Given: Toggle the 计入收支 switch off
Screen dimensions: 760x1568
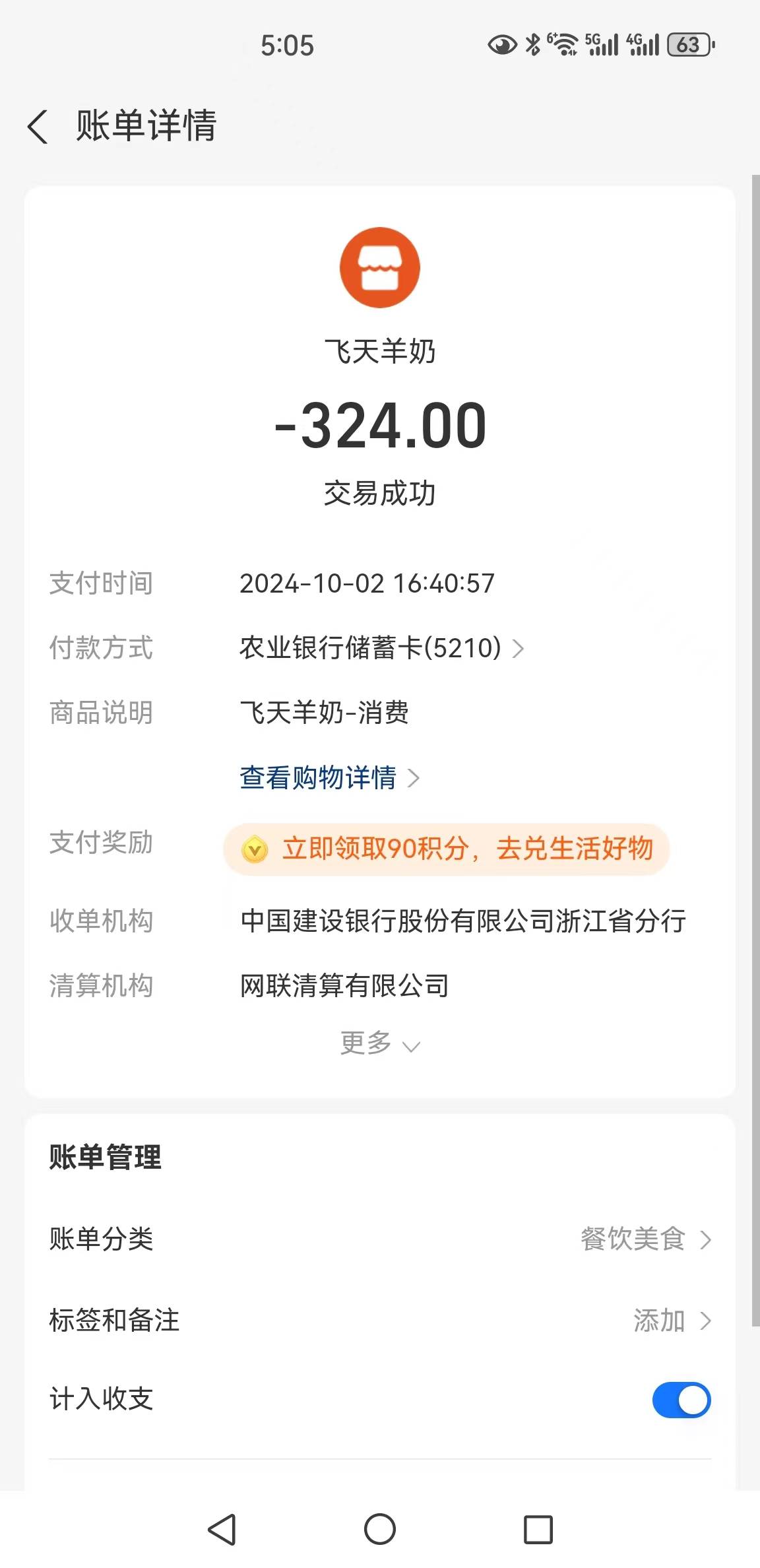Looking at the screenshot, I should tap(681, 1400).
